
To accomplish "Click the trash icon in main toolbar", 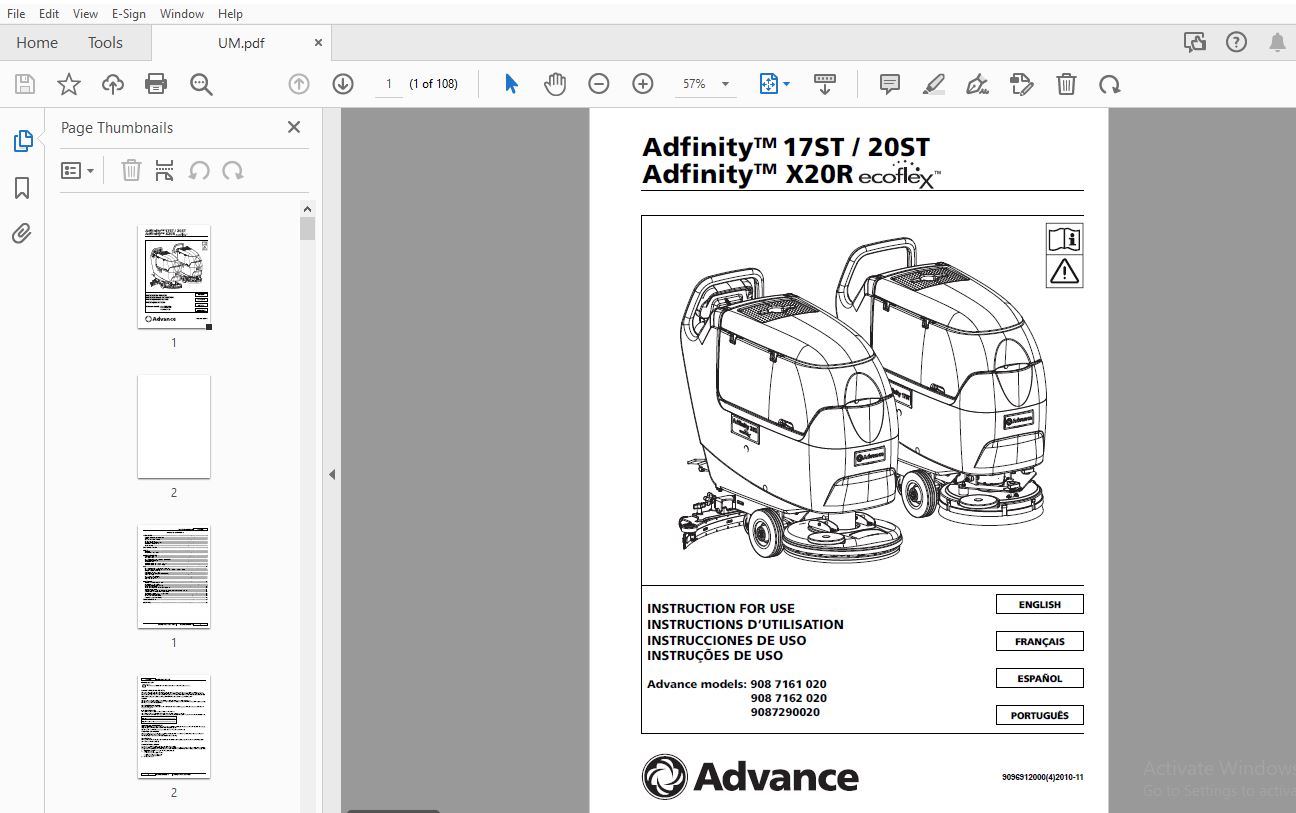I will [1066, 84].
